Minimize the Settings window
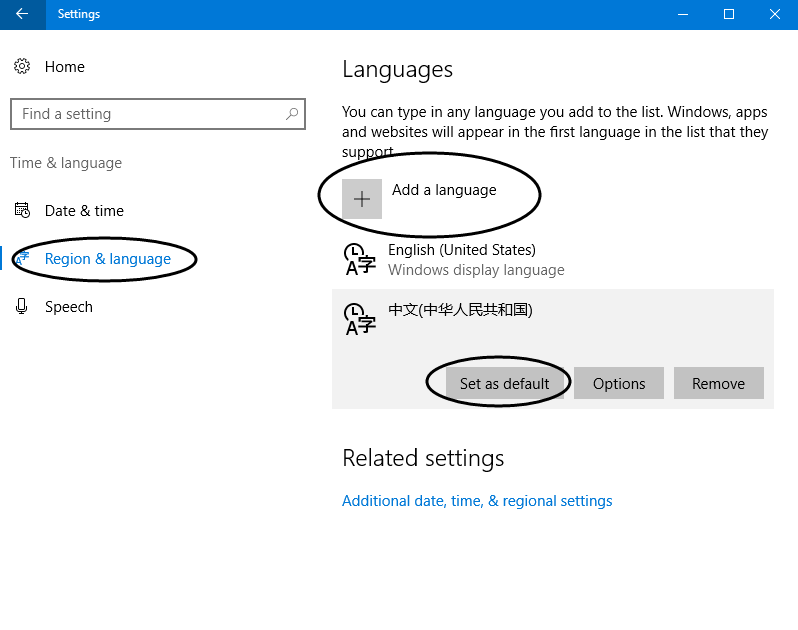 click(683, 14)
